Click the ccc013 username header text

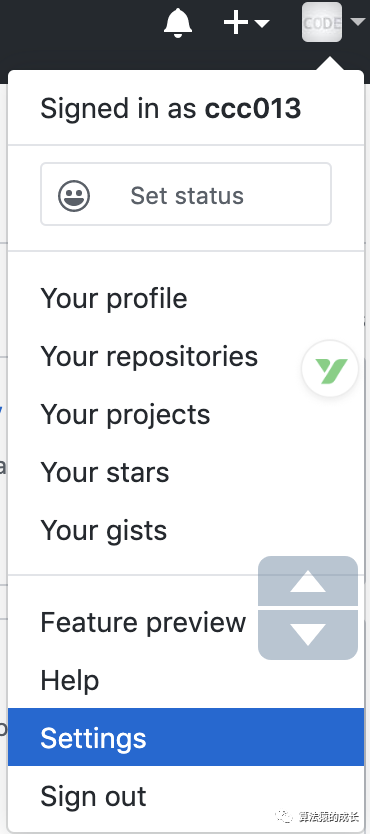(253, 109)
